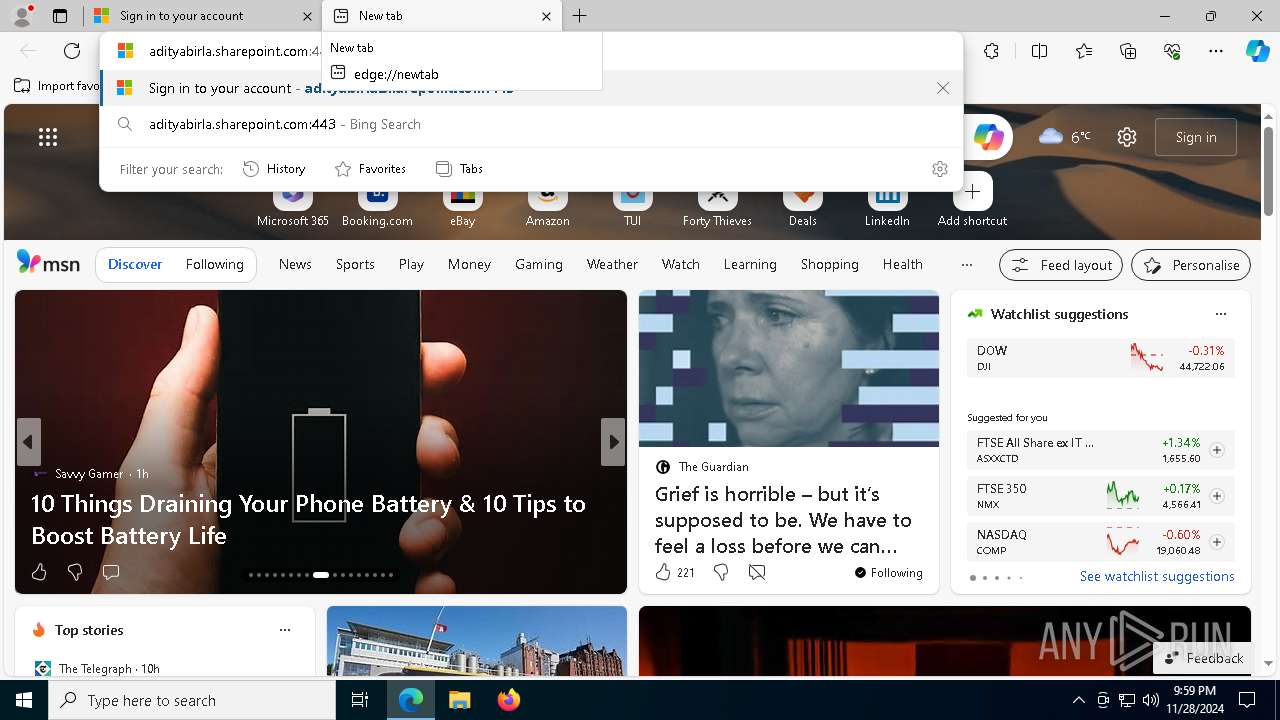Refresh the page with reload icon
1280x720 pixels.
[72, 51]
